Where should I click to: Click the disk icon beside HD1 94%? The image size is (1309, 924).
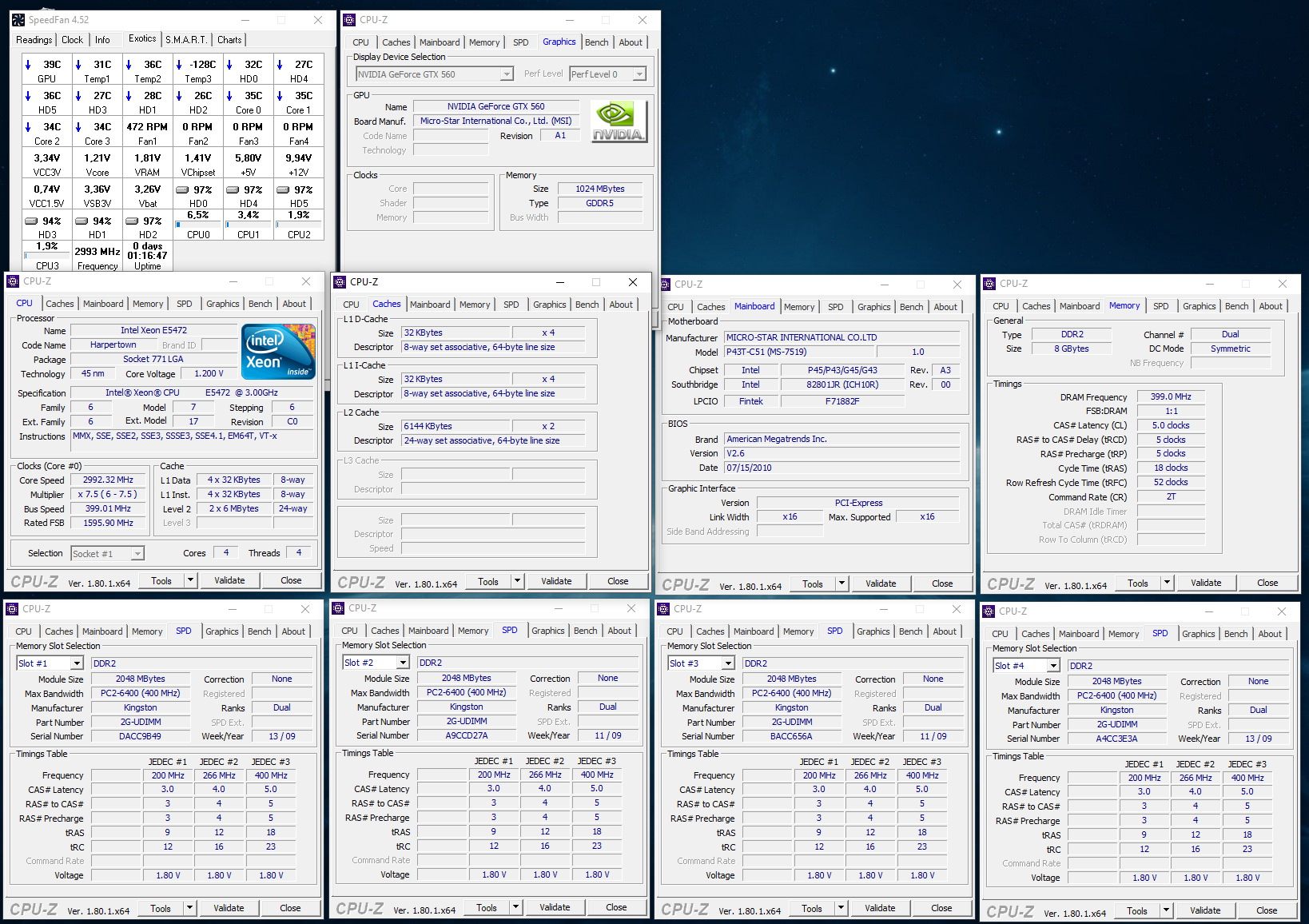82,221
